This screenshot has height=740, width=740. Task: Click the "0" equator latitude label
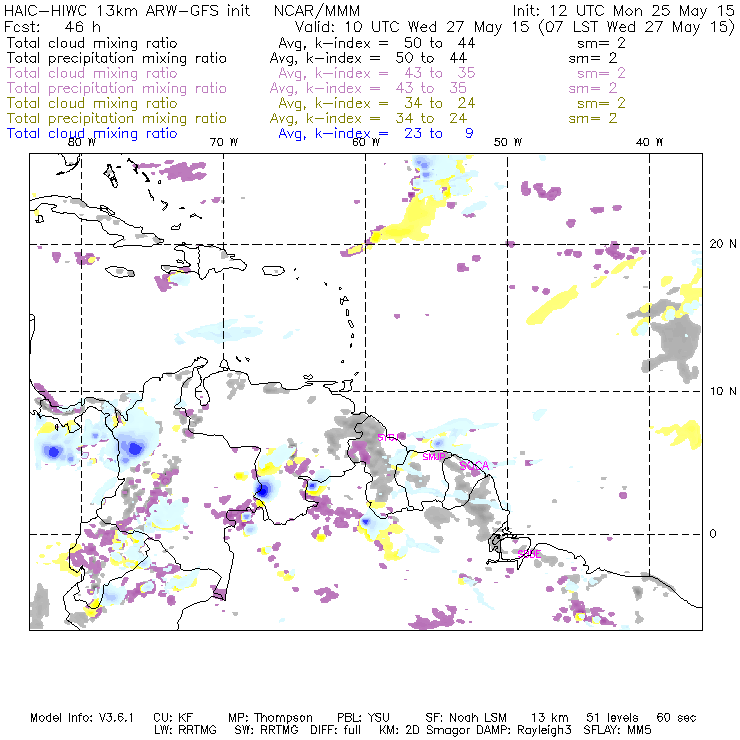tap(713, 534)
